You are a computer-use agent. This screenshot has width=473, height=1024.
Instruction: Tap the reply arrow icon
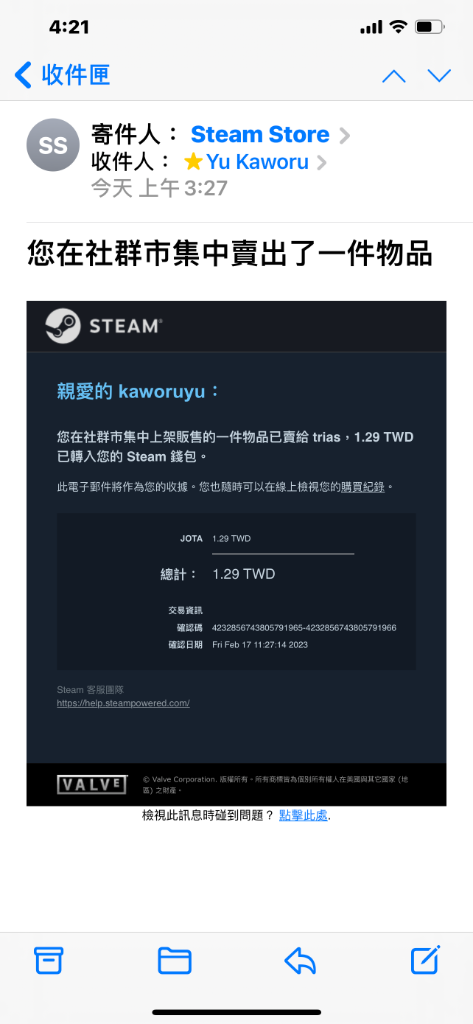coord(300,960)
